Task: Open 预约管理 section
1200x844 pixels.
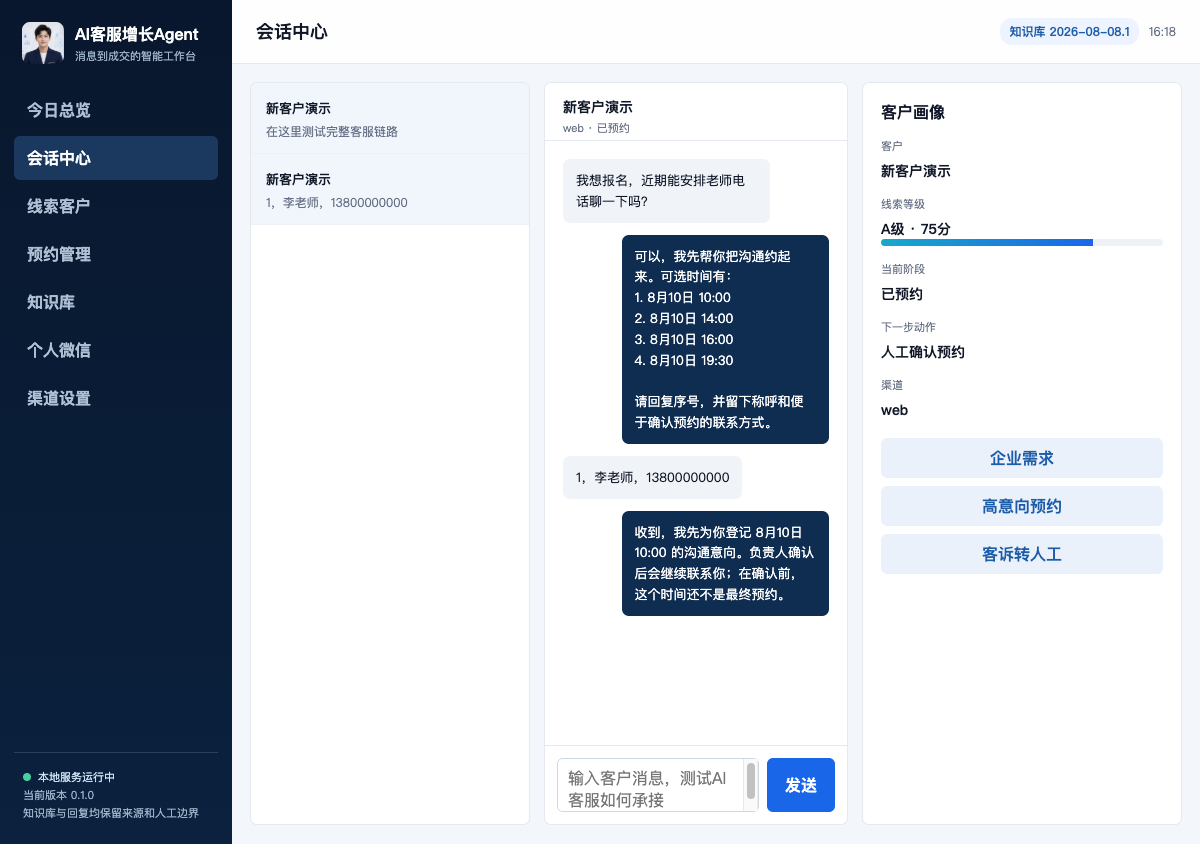Action: 116,254
